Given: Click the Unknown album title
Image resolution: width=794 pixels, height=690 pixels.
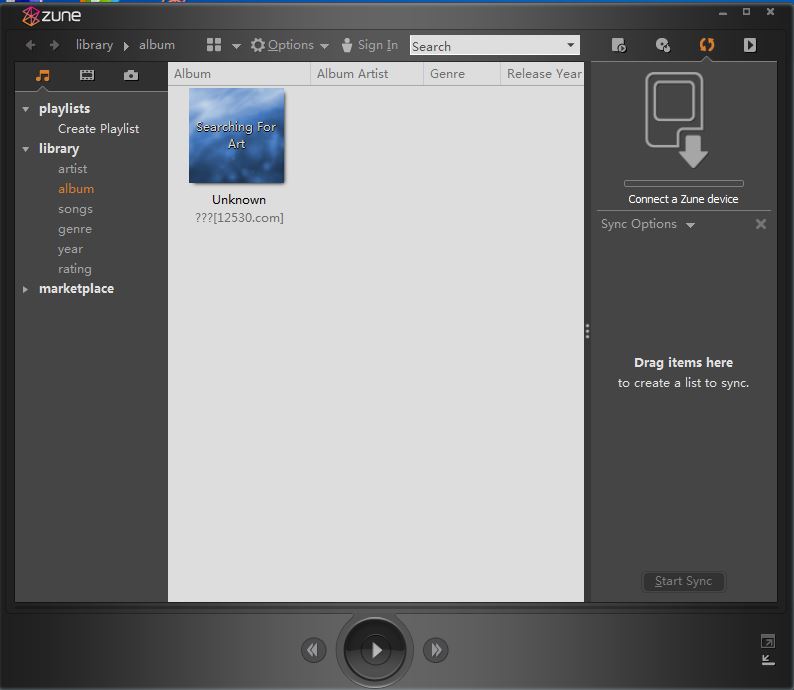Looking at the screenshot, I should pyautogui.click(x=239, y=200).
